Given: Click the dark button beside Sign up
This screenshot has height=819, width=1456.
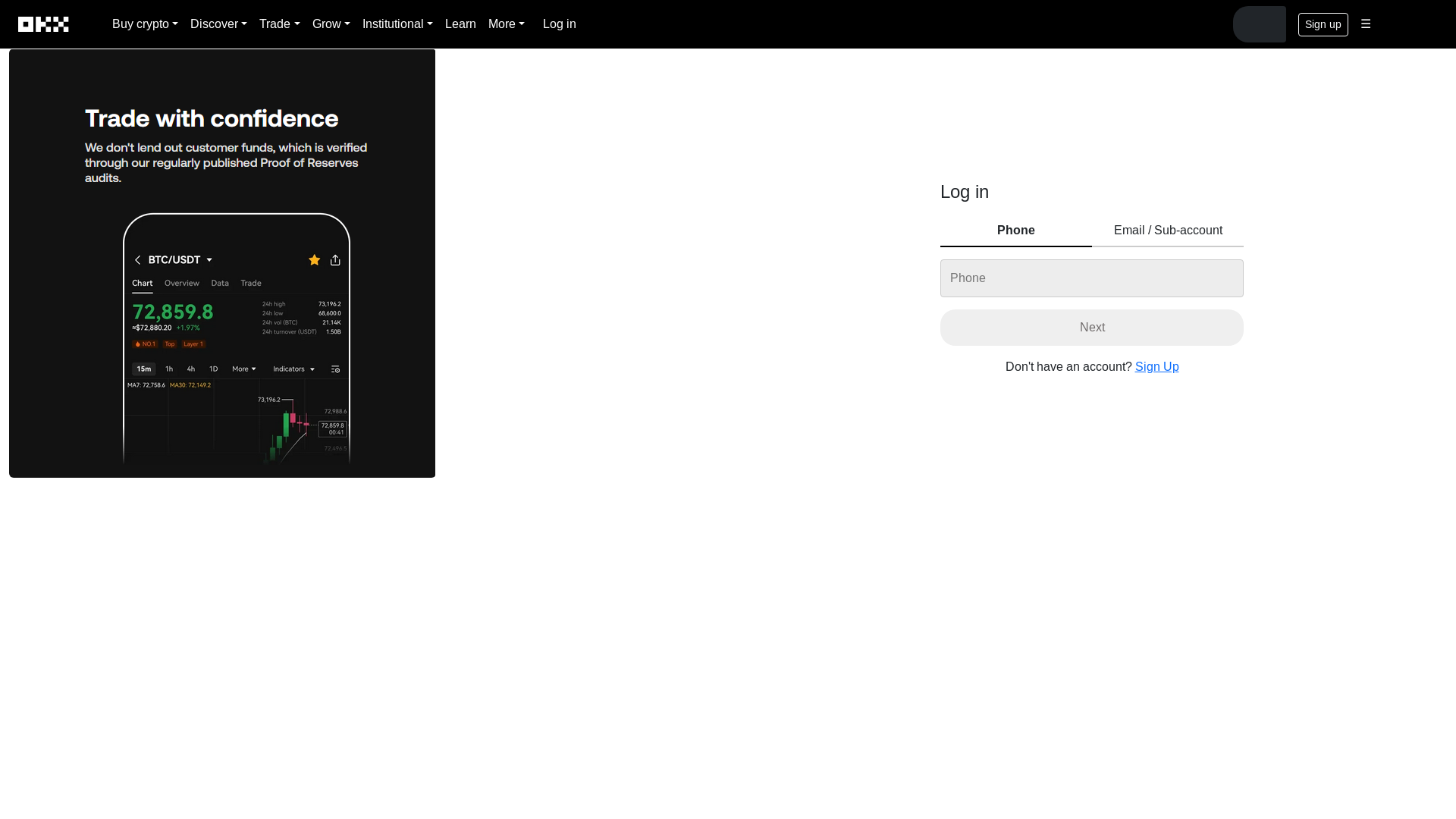Looking at the screenshot, I should tap(1259, 24).
